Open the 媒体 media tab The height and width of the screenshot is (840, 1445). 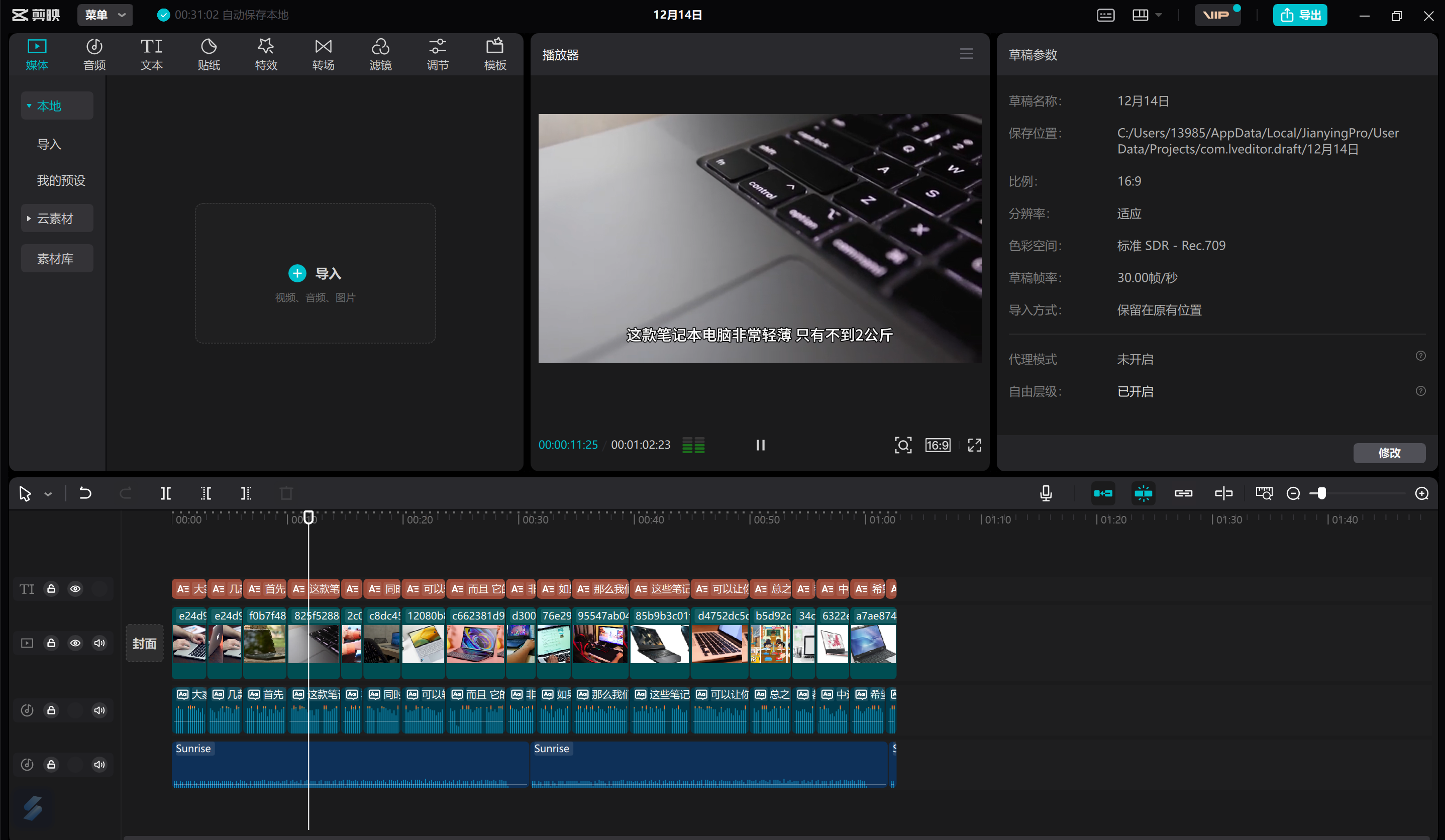click(x=37, y=54)
